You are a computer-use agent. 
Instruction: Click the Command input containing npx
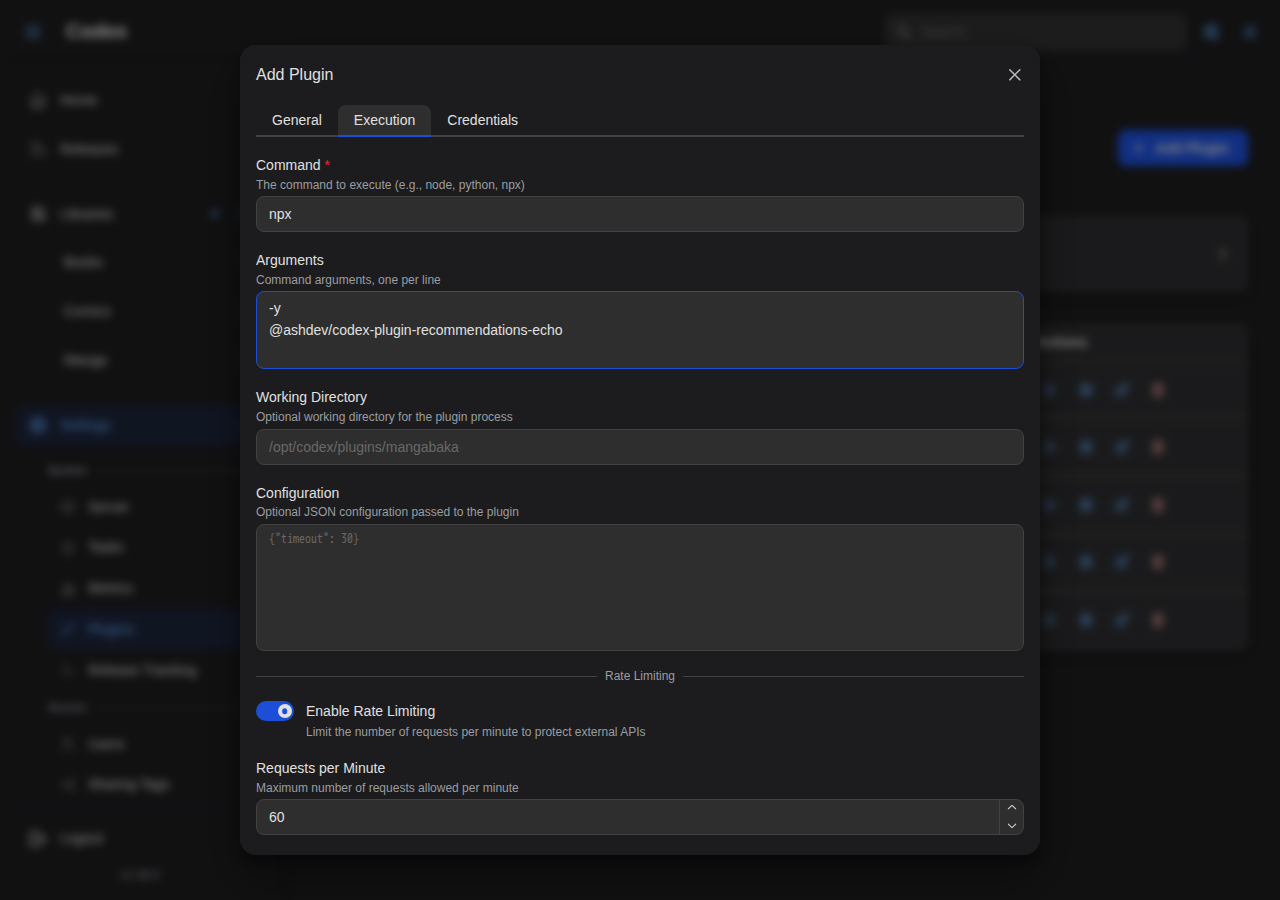click(640, 214)
